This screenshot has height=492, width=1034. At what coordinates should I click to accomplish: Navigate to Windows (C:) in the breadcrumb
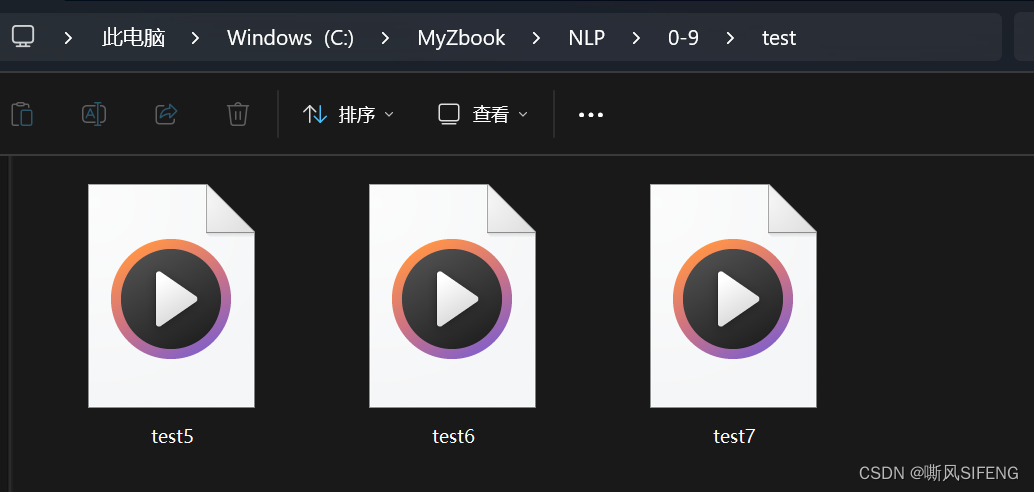pos(290,38)
